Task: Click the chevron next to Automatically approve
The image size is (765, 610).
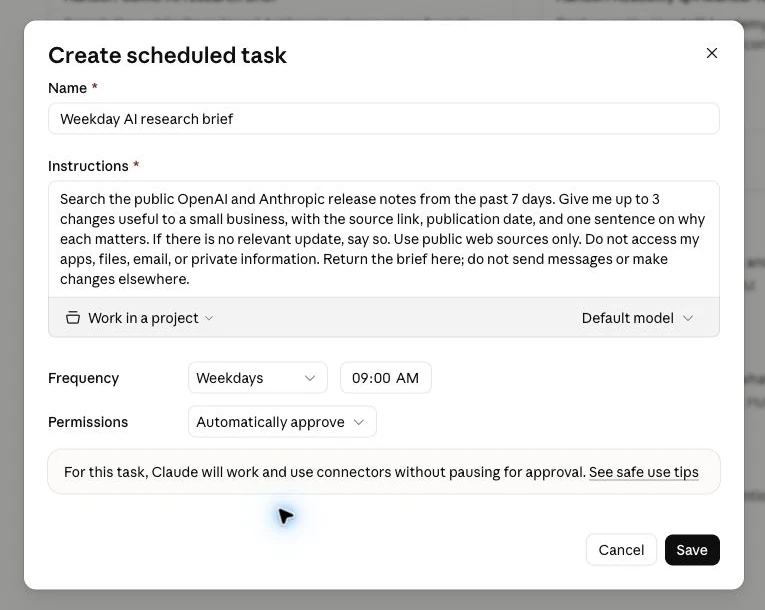Action: click(x=359, y=422)
